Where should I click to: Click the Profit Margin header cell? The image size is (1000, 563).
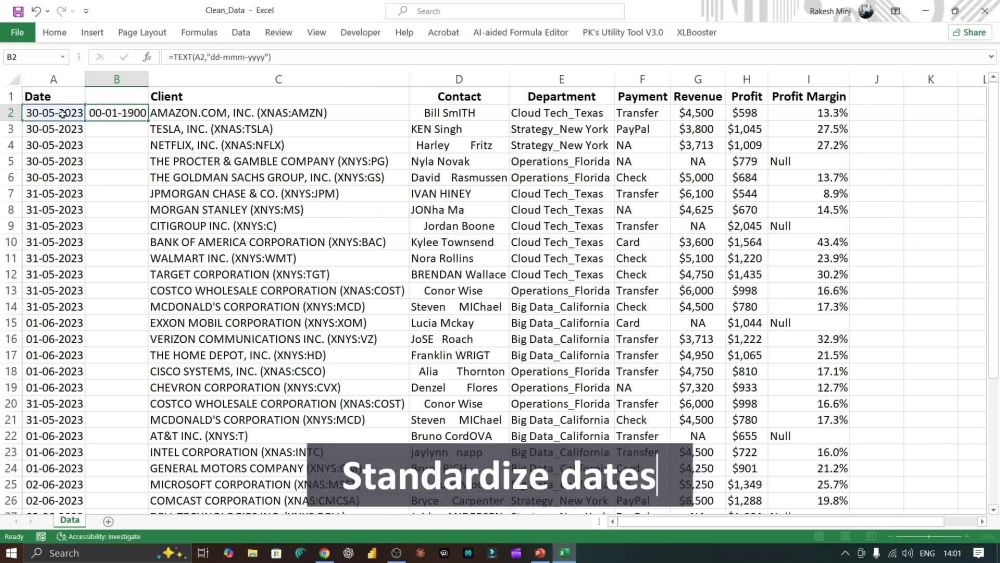(x=809, y=96)
